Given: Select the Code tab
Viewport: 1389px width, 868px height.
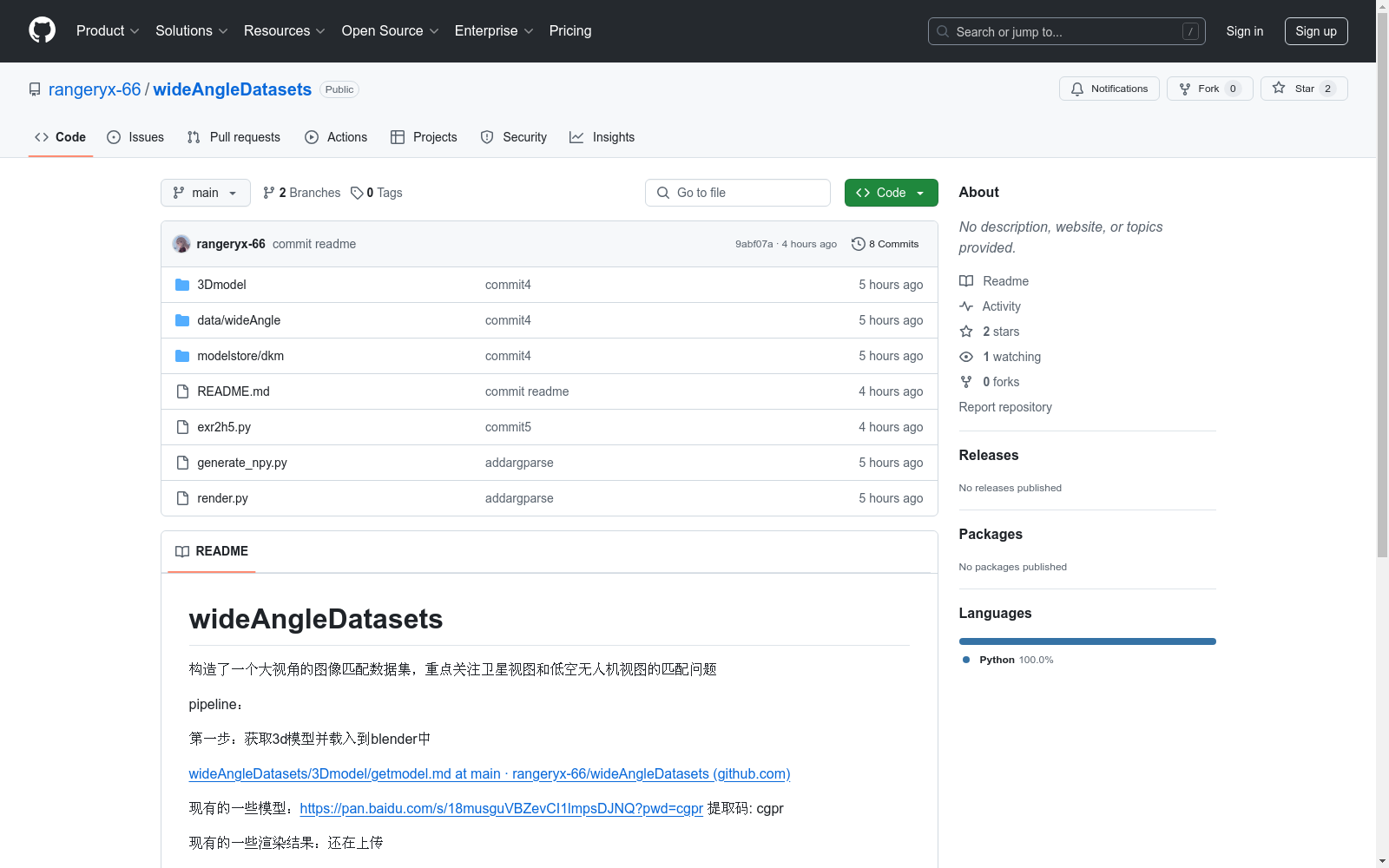Looking at the screenshot, I should (61, 137).
